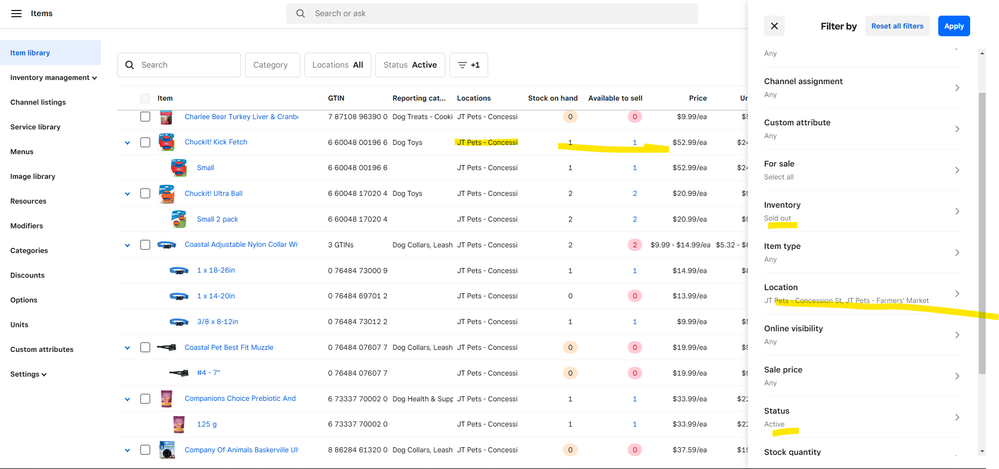Click the Chuckit! Ultra Ball product image
This screenshot has height=469, width=999.
pos(167,194)
